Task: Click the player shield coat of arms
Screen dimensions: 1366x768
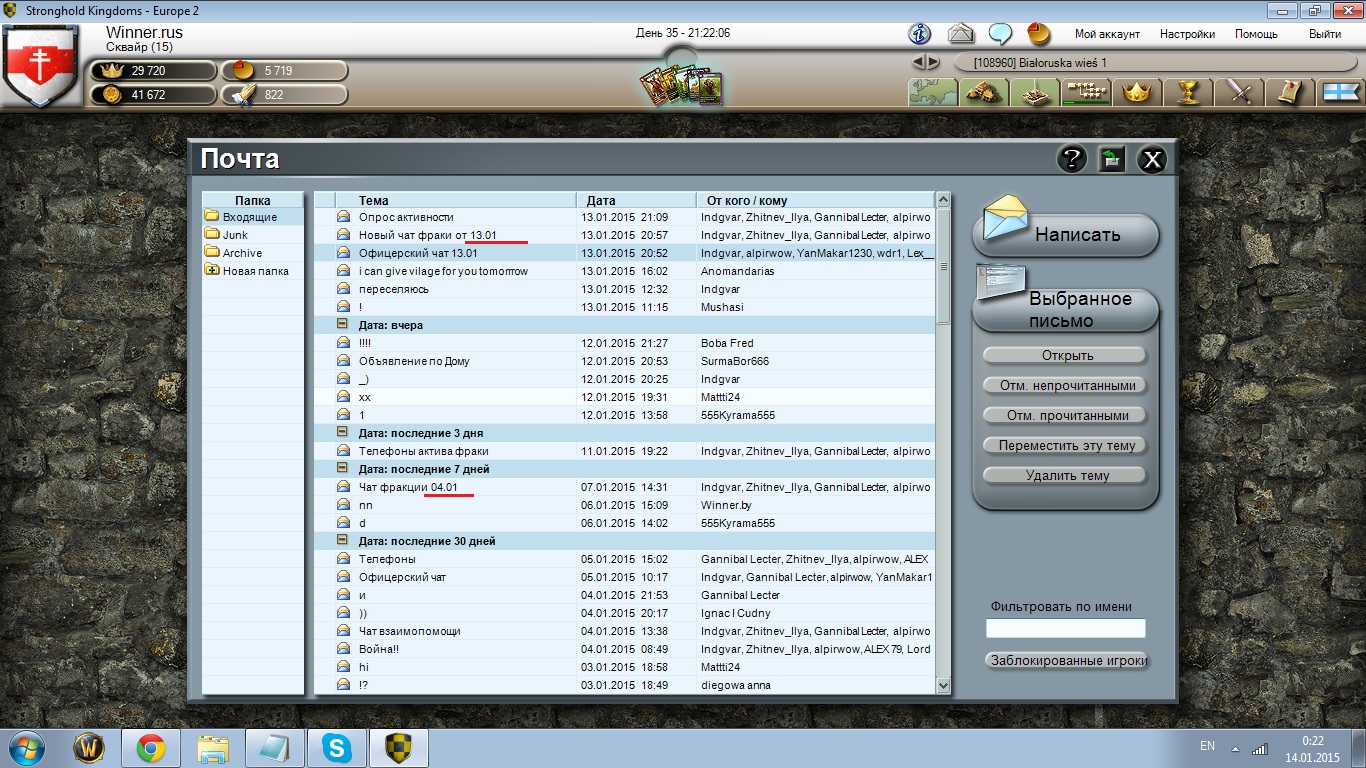Action: tap(40, 64)
